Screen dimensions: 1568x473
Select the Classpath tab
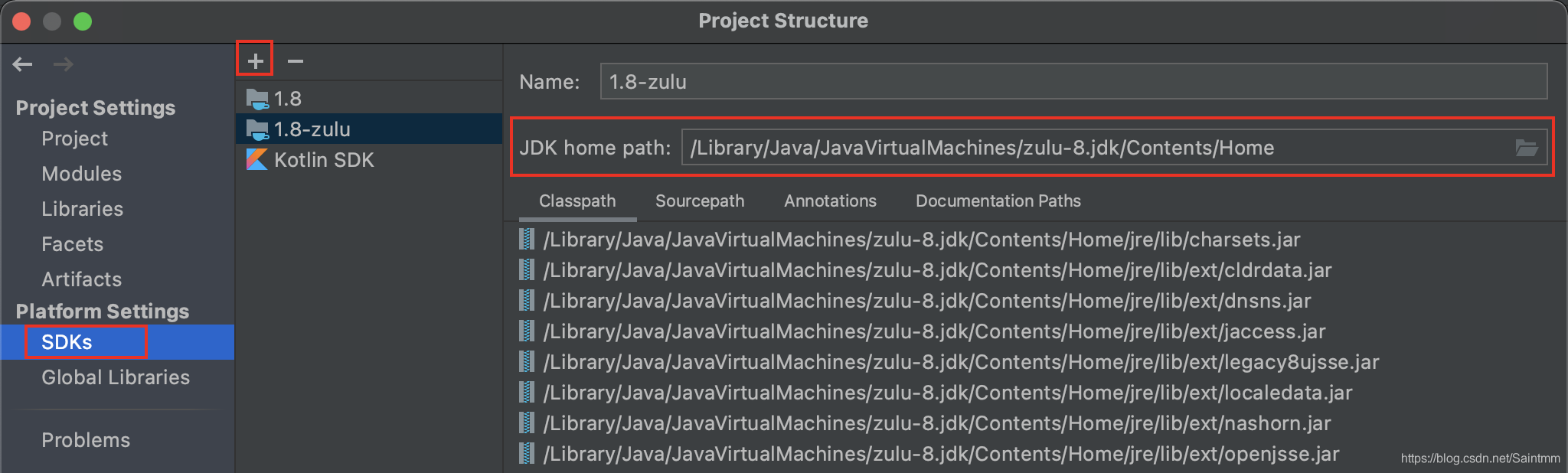pyautogui.click(x=577, y=201)
